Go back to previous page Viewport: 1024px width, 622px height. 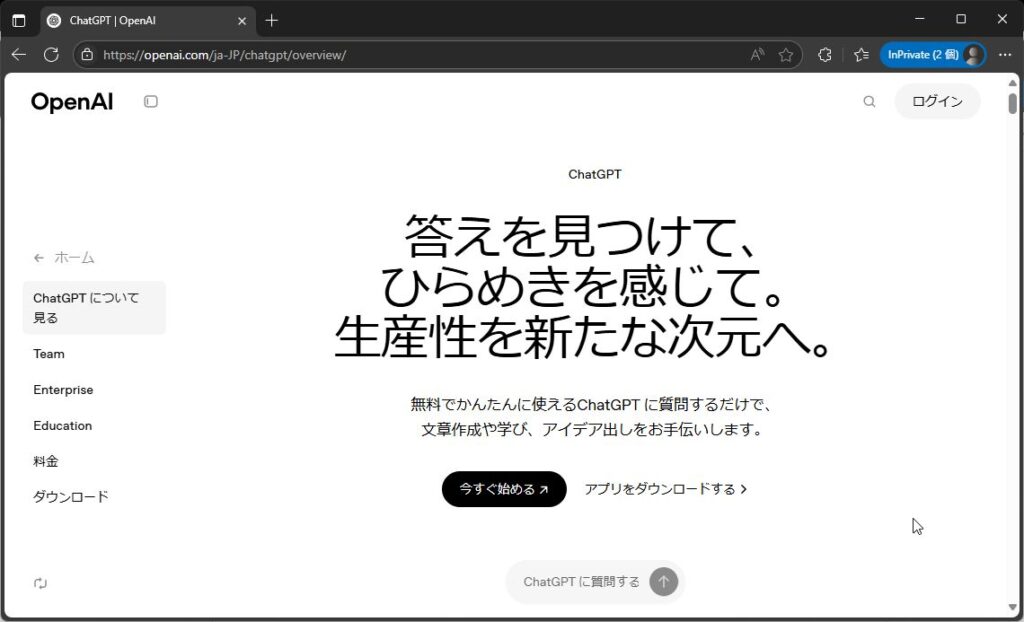click(19, 55)
